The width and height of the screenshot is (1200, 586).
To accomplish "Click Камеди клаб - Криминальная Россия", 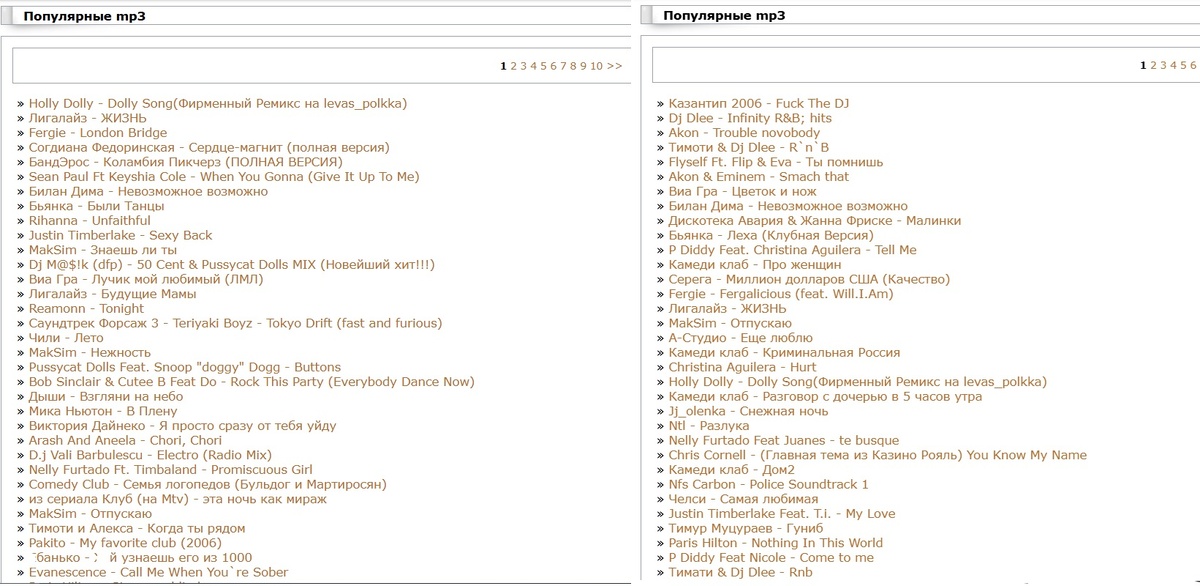I will click(x=785, y=353).
